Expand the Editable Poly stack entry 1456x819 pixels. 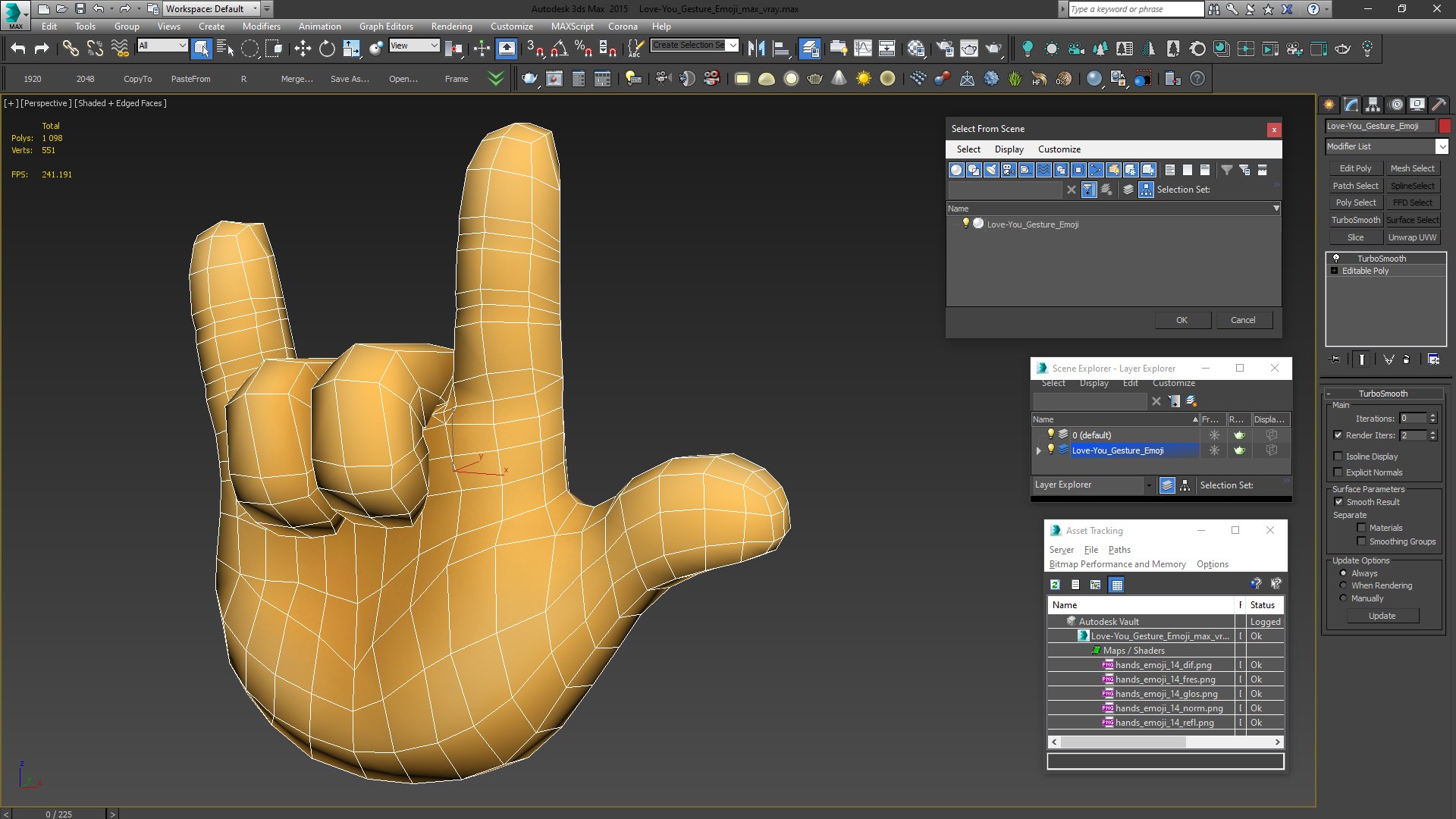tap(1334, 271)
